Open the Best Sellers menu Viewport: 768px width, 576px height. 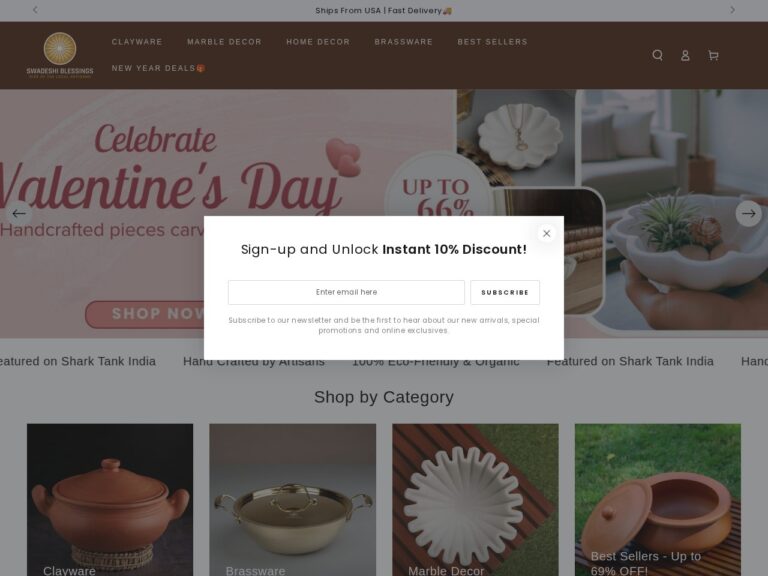pyautogui.click(x=492, y=42)
